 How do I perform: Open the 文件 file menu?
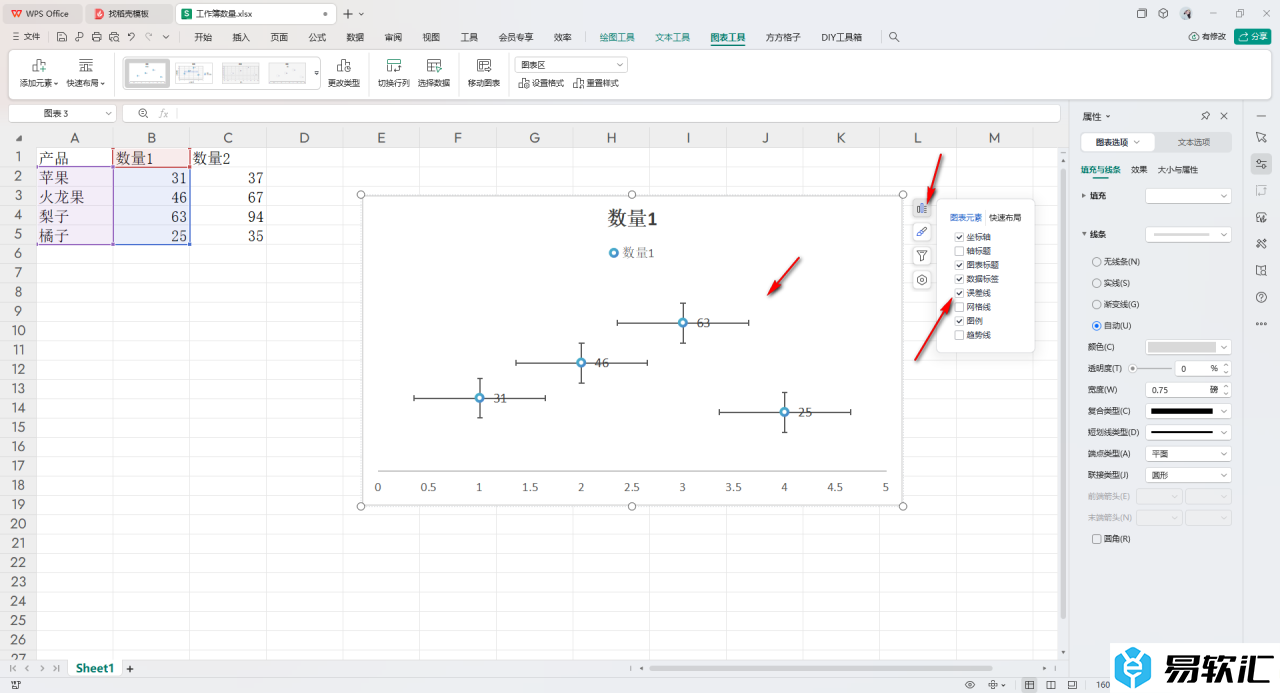pyautogui.click(x=27, y=37)
